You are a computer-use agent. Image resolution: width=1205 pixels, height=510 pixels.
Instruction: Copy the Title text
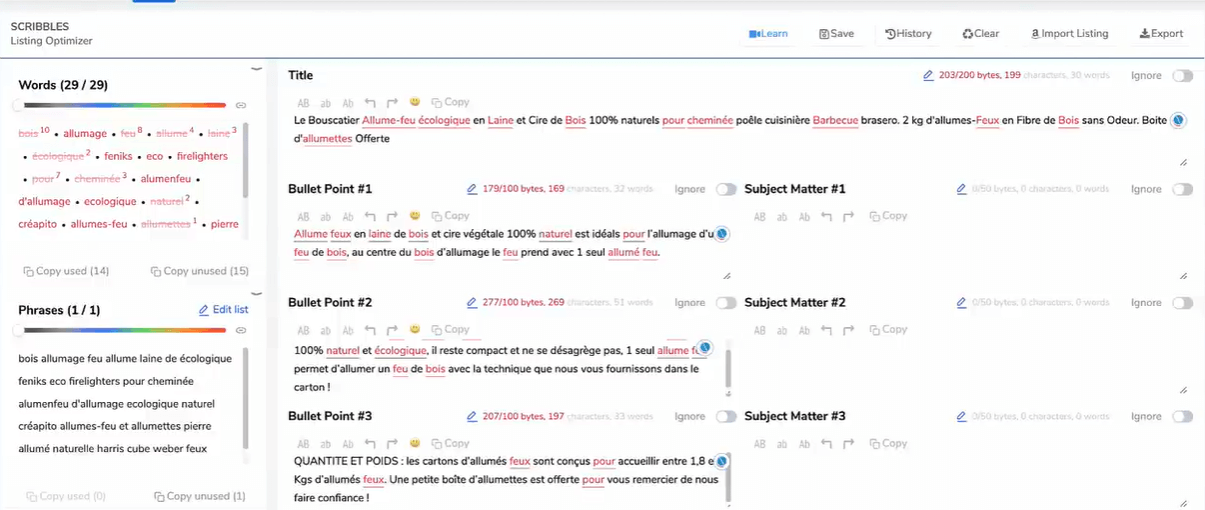pyautogui.click(x=449, y=102)
